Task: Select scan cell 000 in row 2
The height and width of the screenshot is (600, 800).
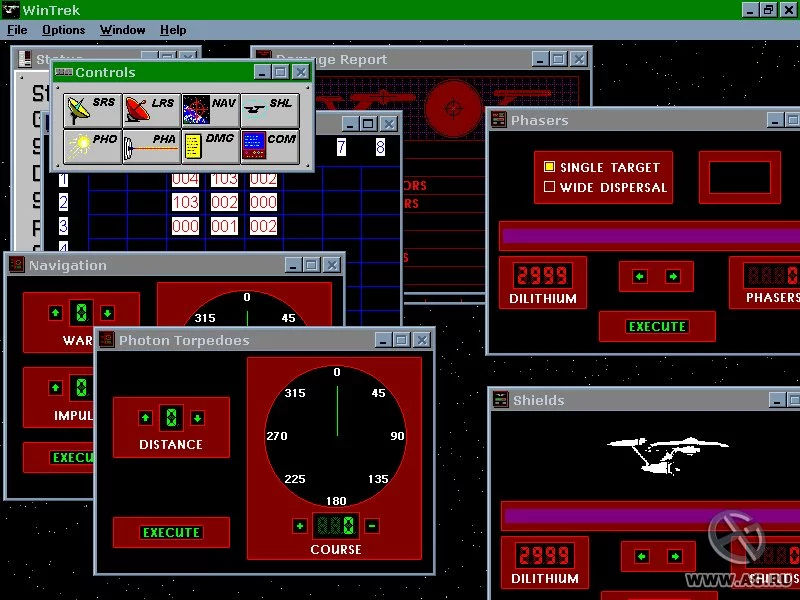Action: click(263, 202)
